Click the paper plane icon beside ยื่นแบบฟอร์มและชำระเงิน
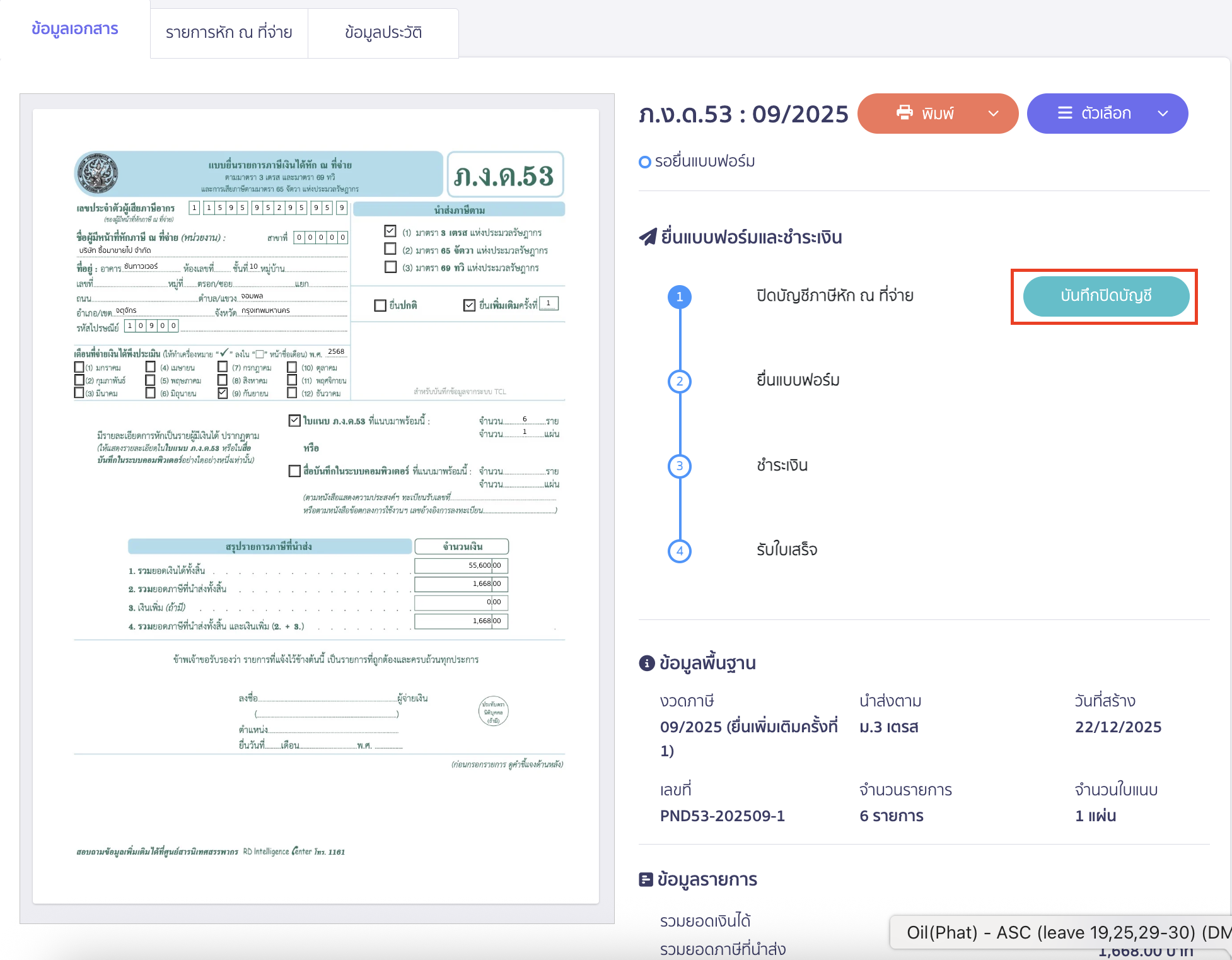This screenshot has width=1232, height=960. click(x=648, y=237)
